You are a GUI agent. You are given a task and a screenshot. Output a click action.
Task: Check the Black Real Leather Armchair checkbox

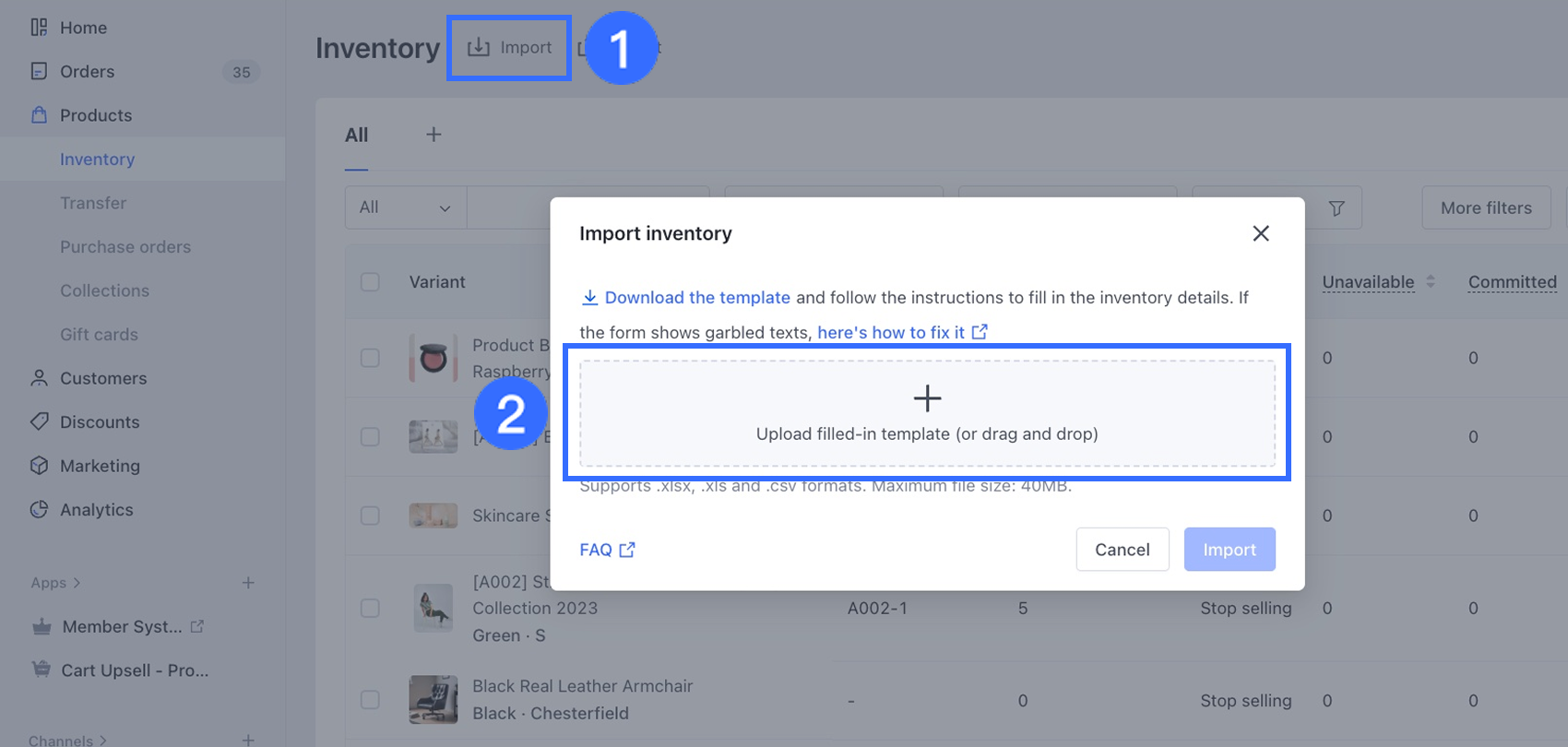click(x=370, y=700)
